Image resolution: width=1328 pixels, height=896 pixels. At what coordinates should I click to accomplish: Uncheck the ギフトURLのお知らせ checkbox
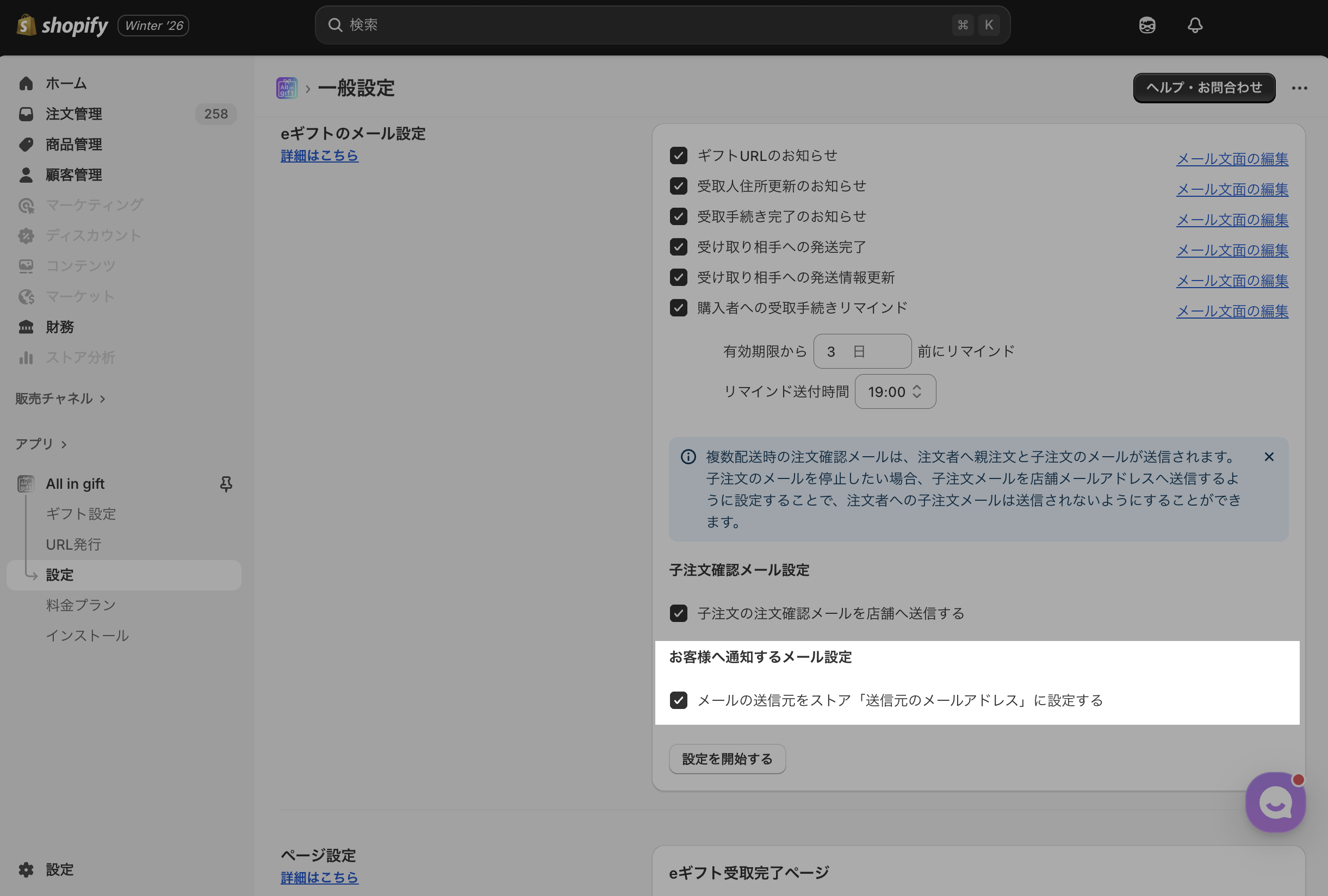click(x=678, y=155)
